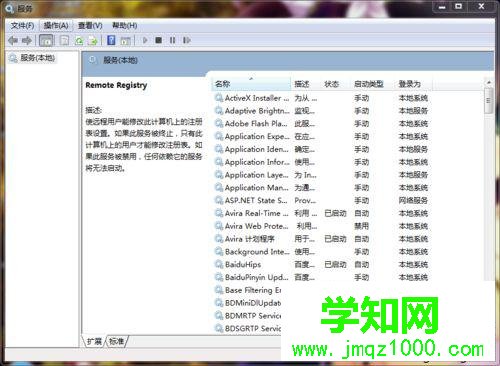Select the BaiduPinyin Update service row
The image size is (500, 366).
point(322,277)
